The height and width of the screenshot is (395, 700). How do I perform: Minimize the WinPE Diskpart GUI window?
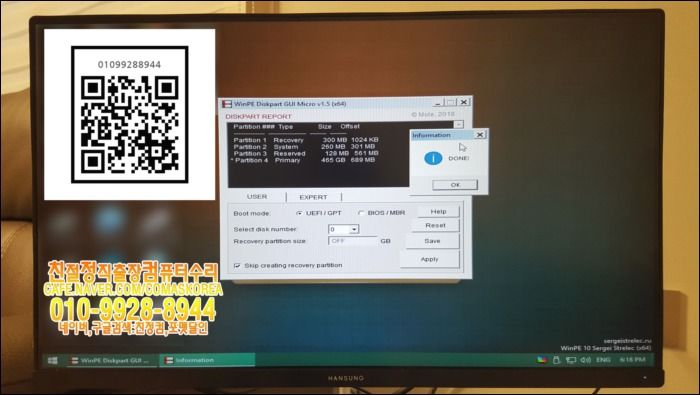[x=438, y=103]
